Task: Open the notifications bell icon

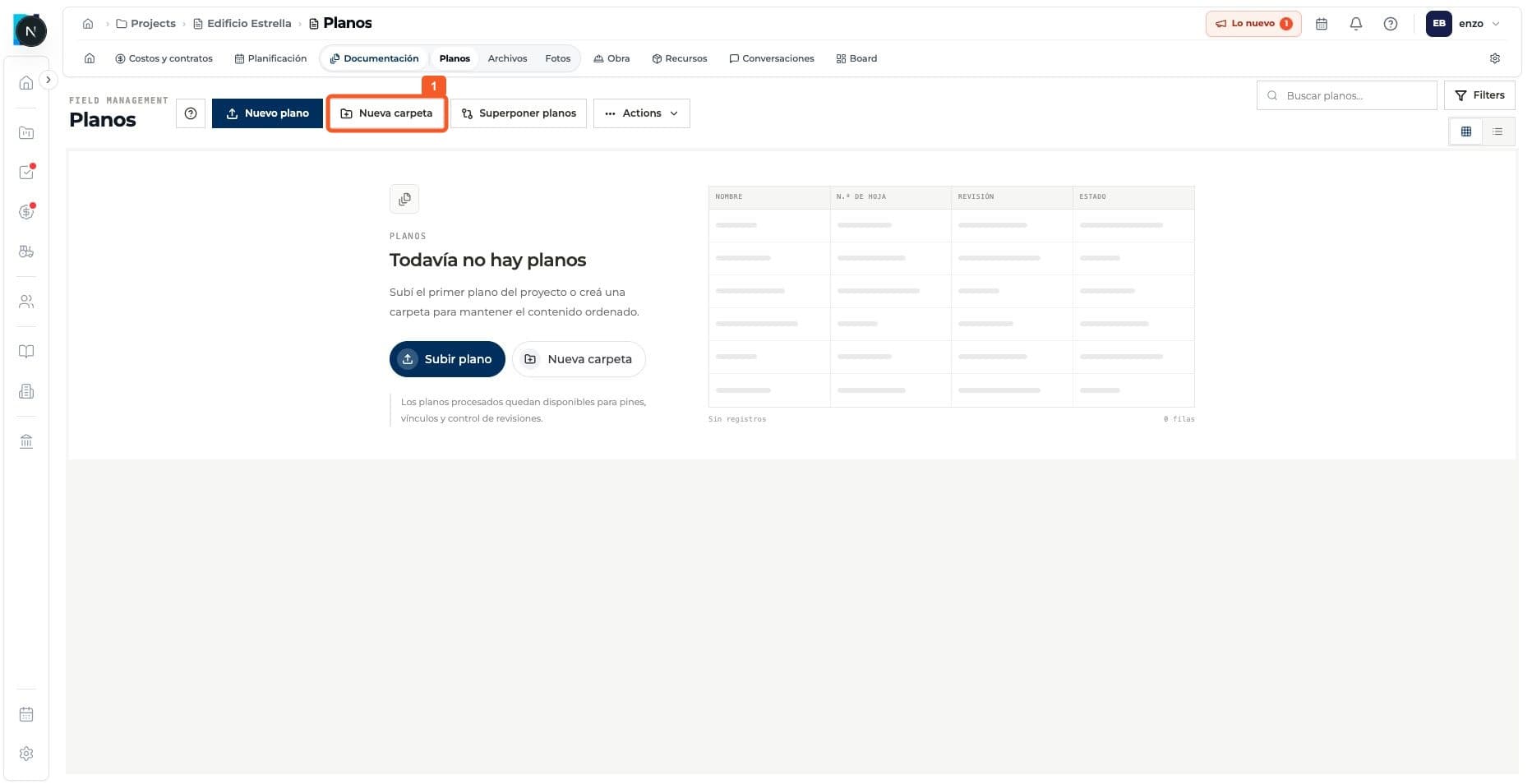Action: 1356,24
